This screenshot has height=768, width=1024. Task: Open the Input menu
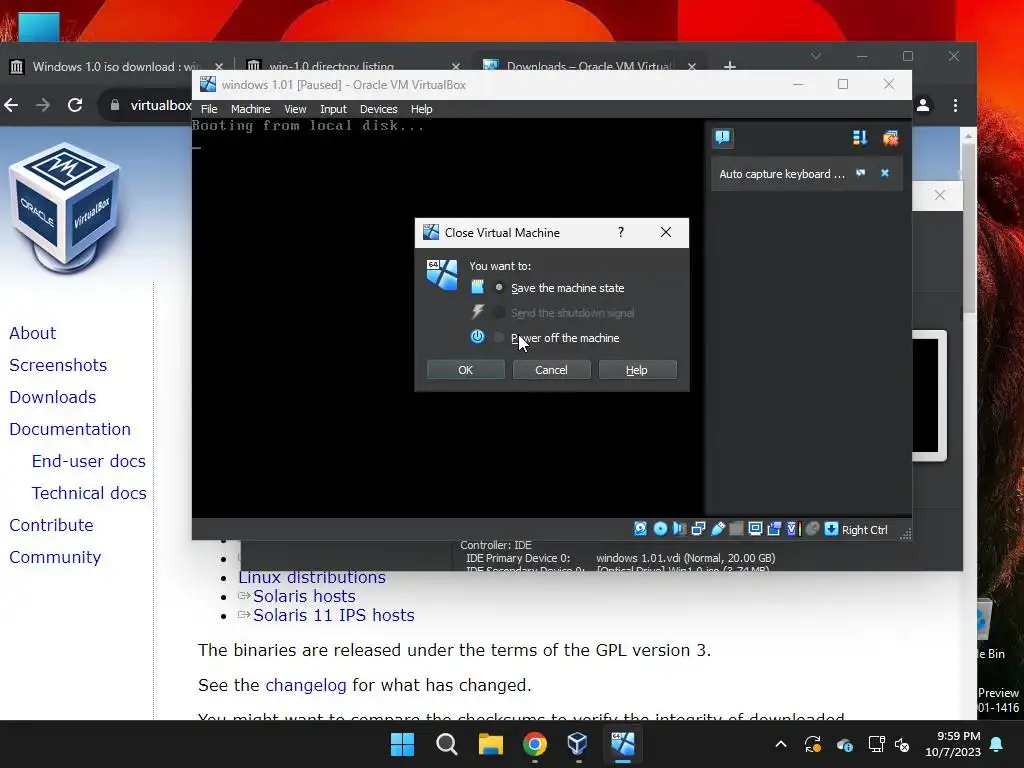[333, 109]
